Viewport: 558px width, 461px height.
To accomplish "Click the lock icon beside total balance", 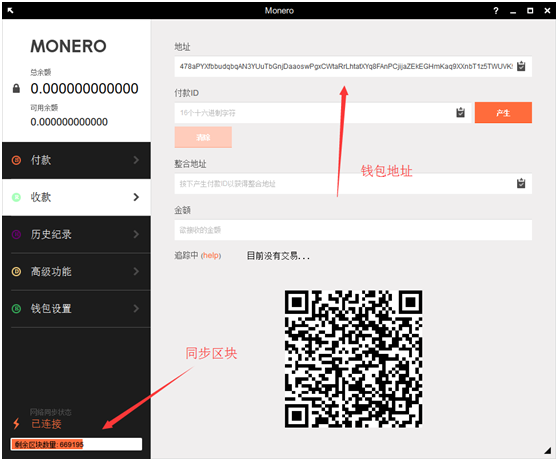I will (x=16, y=88).
